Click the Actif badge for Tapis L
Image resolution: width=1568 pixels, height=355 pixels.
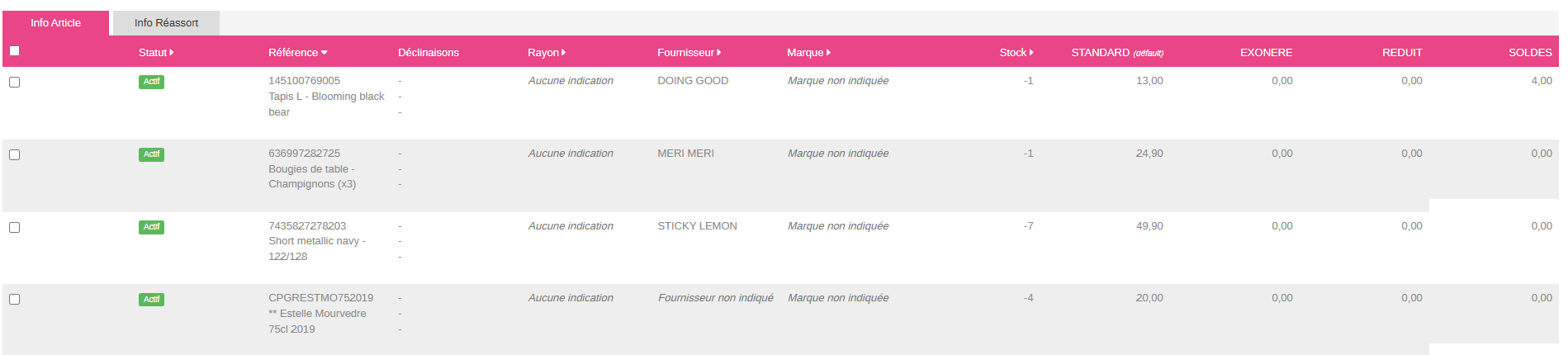[x=151, y=82]
